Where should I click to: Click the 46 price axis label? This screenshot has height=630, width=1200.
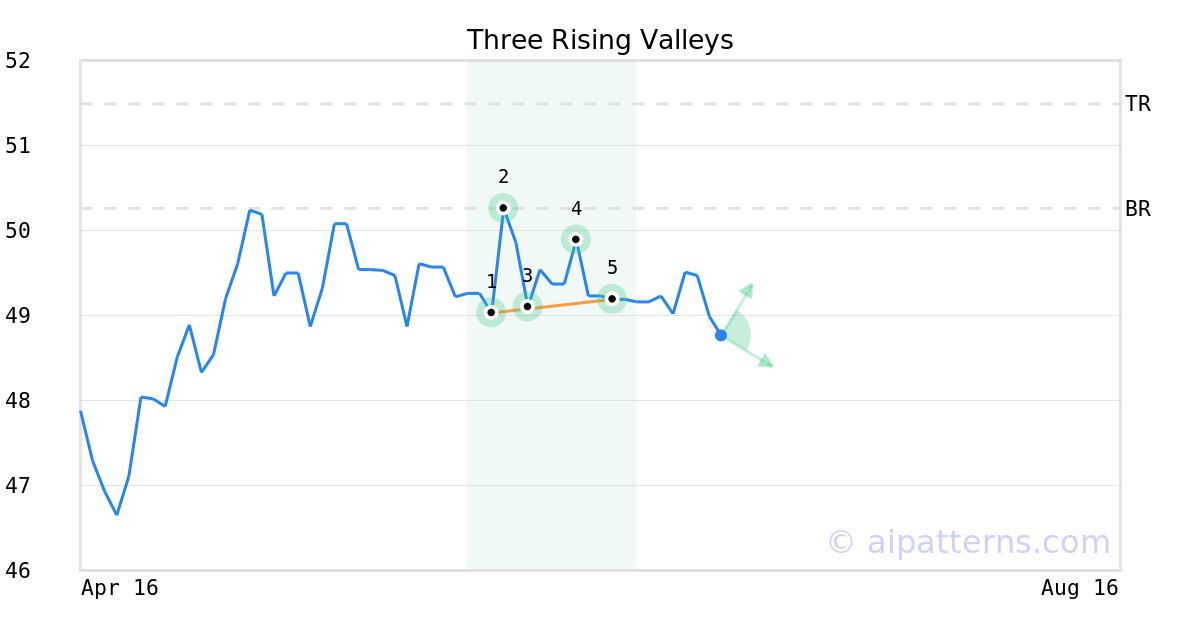tap(18, 571)
